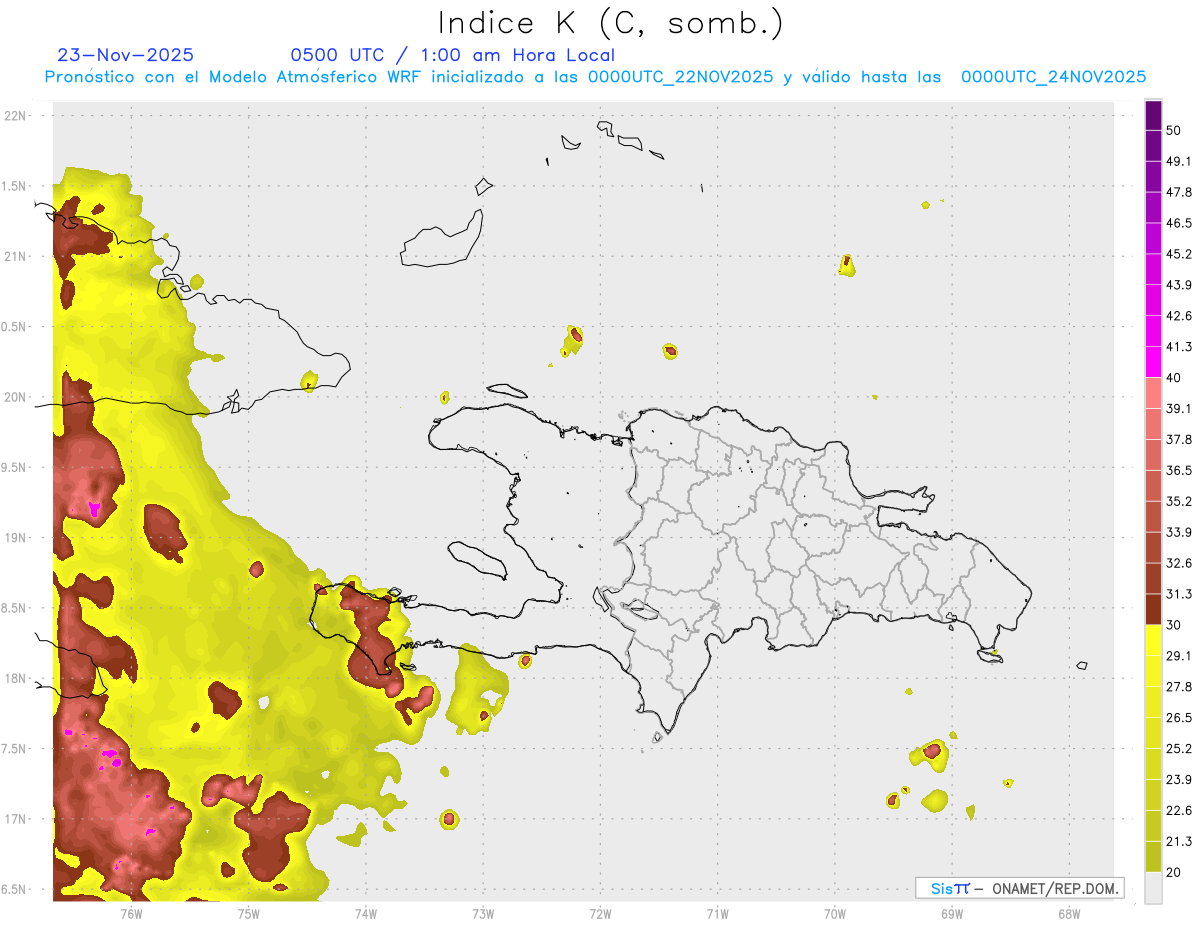1200x927 pixels.
Task: Click the "20" colorbar value
Action: click(1175, 872)
